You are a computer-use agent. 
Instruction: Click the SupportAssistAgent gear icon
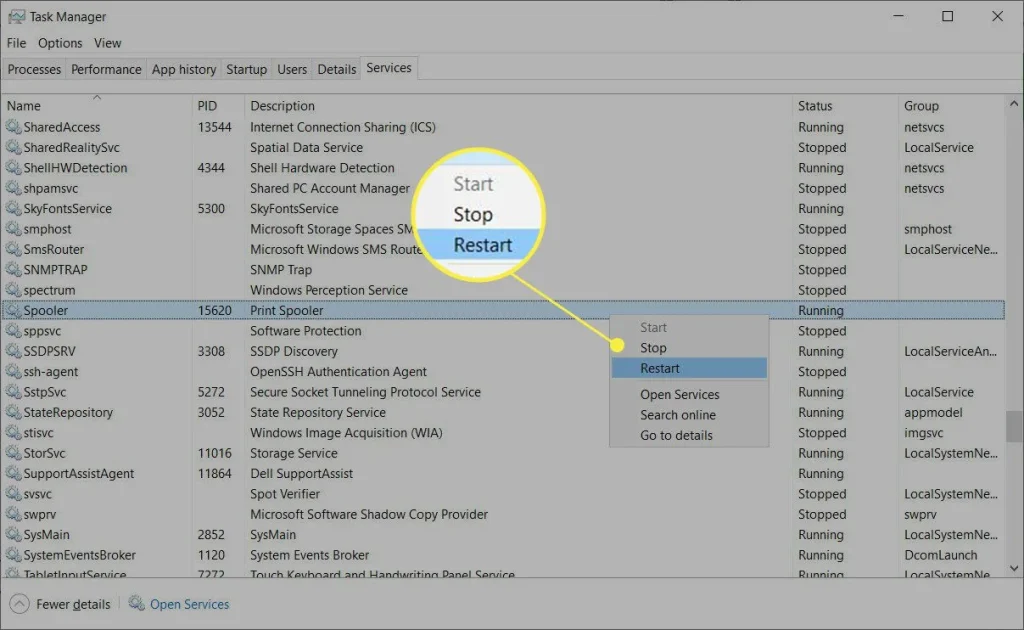13,473
